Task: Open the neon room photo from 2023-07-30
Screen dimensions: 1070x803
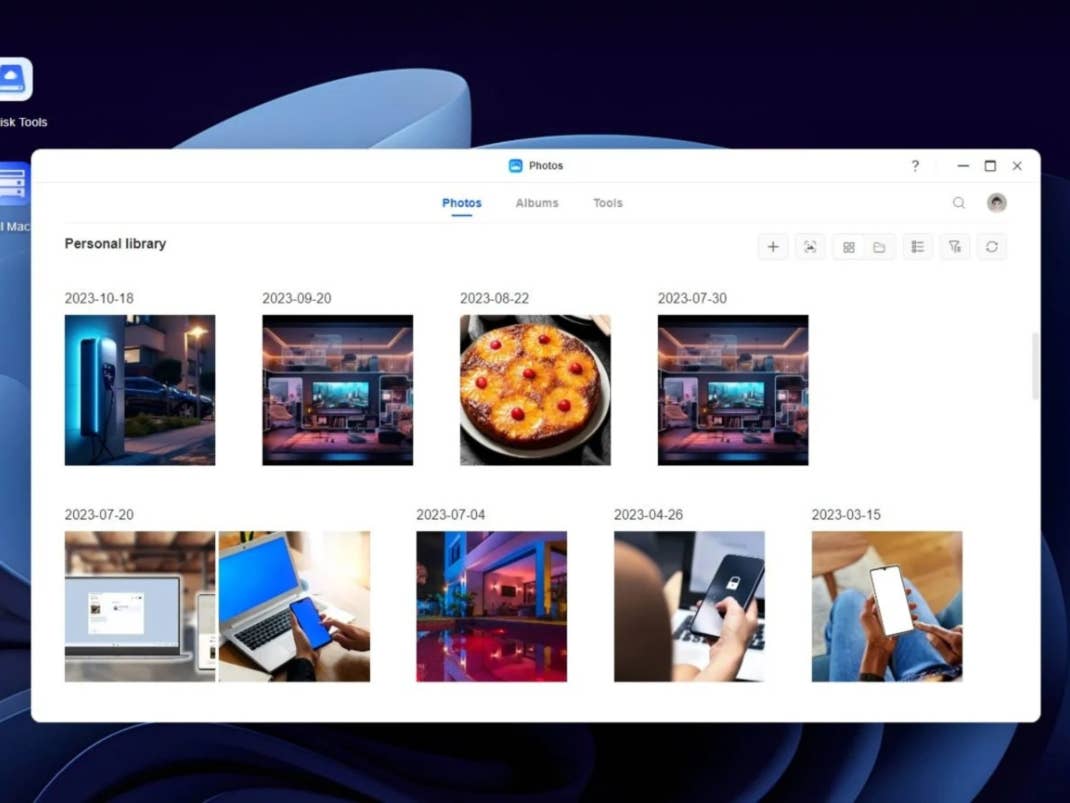Action: pos(733,390)
